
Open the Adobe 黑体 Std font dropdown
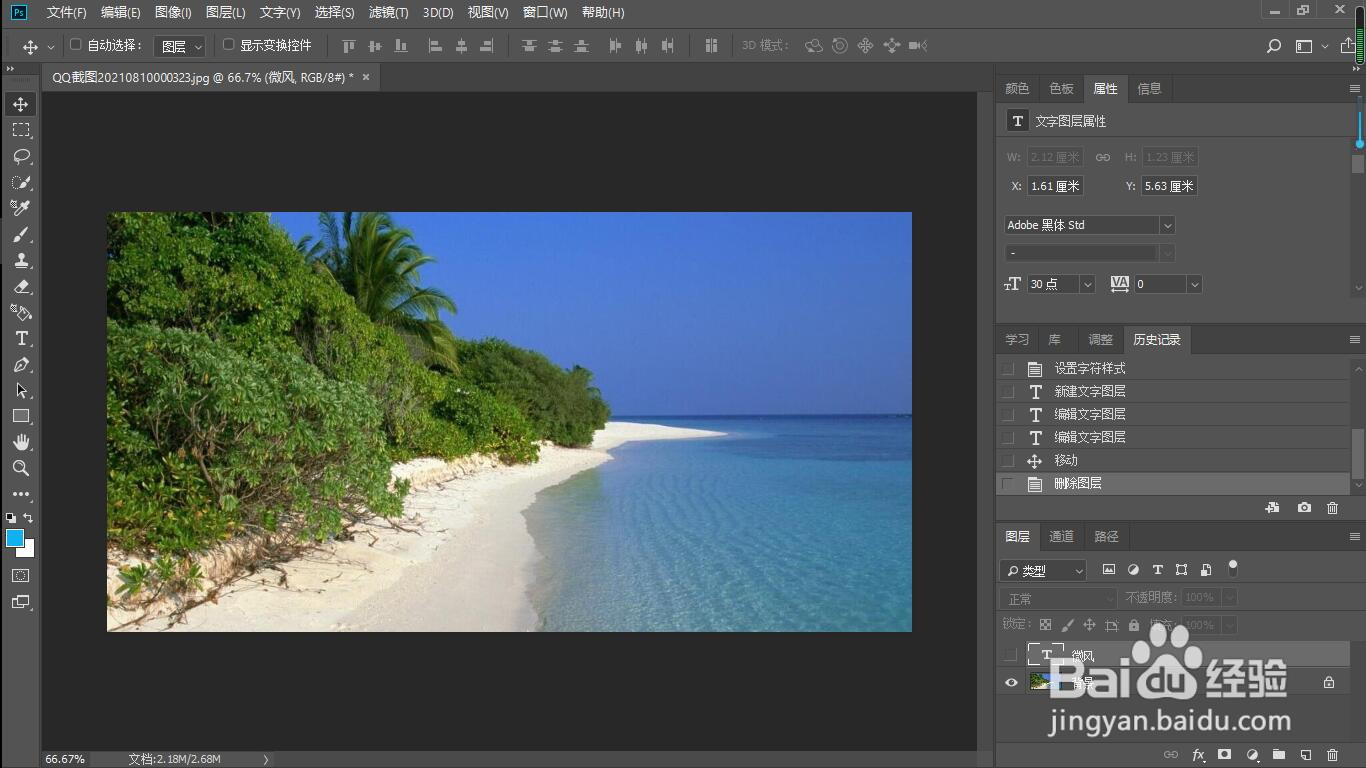coord(1090,225)
